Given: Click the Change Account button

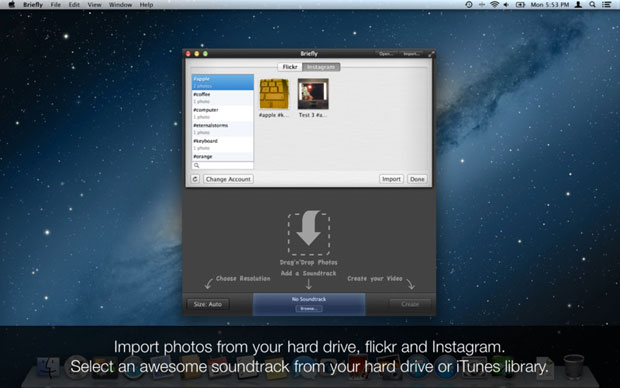Looking at the screenshot, I should [x=228, y=179].
